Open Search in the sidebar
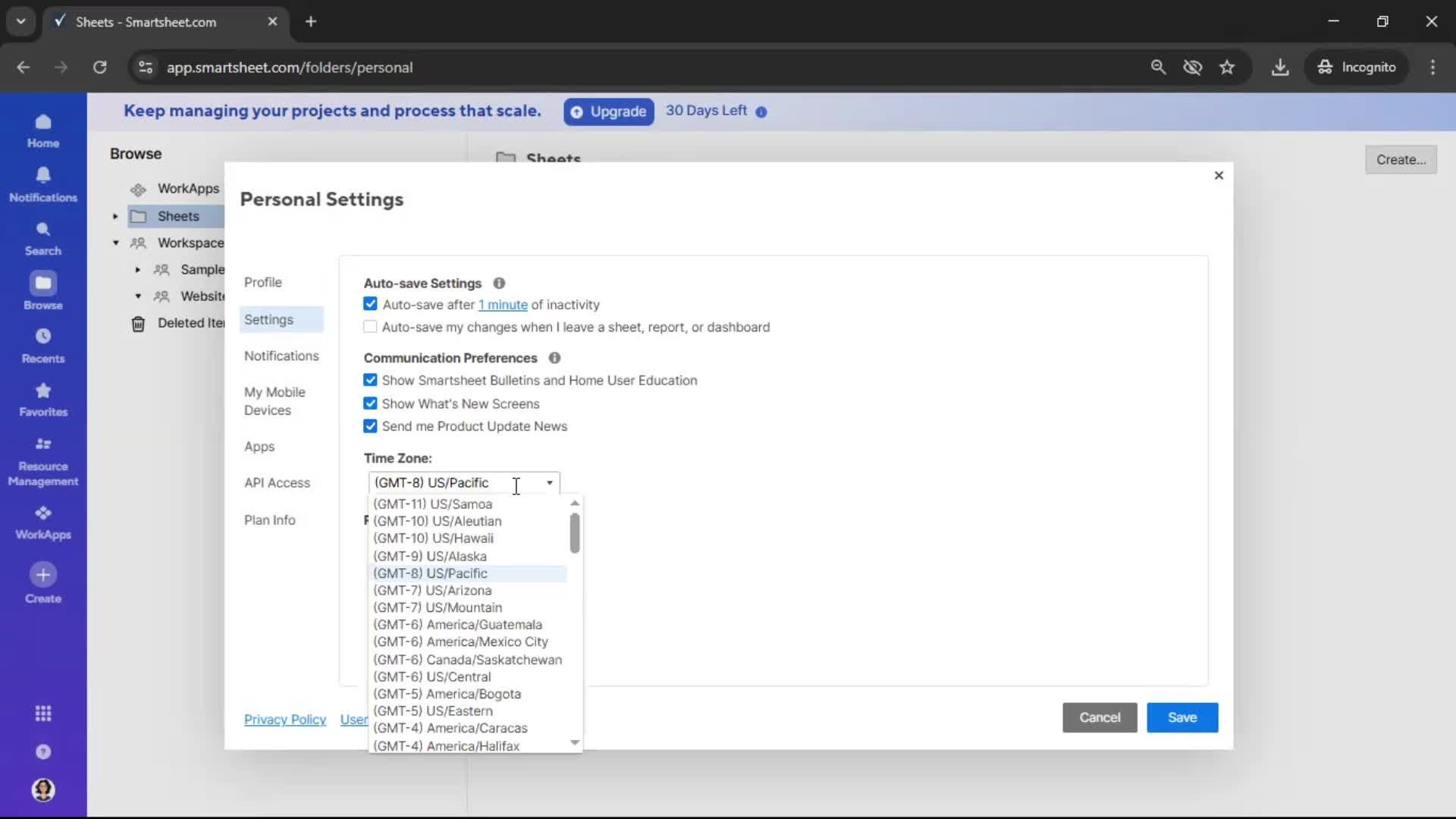1456x819 pixels. click(x=43, y=237)
